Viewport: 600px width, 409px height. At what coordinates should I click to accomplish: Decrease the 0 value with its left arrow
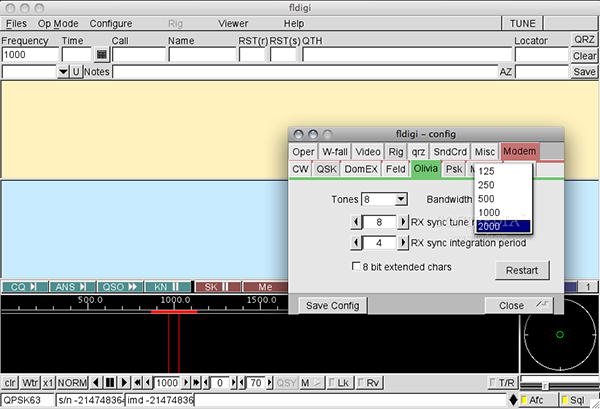click(x=206, y=382)
